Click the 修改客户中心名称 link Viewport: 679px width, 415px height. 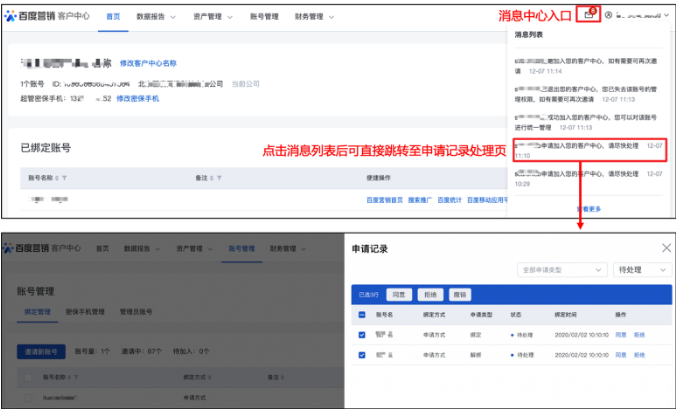tap(148, 63)
